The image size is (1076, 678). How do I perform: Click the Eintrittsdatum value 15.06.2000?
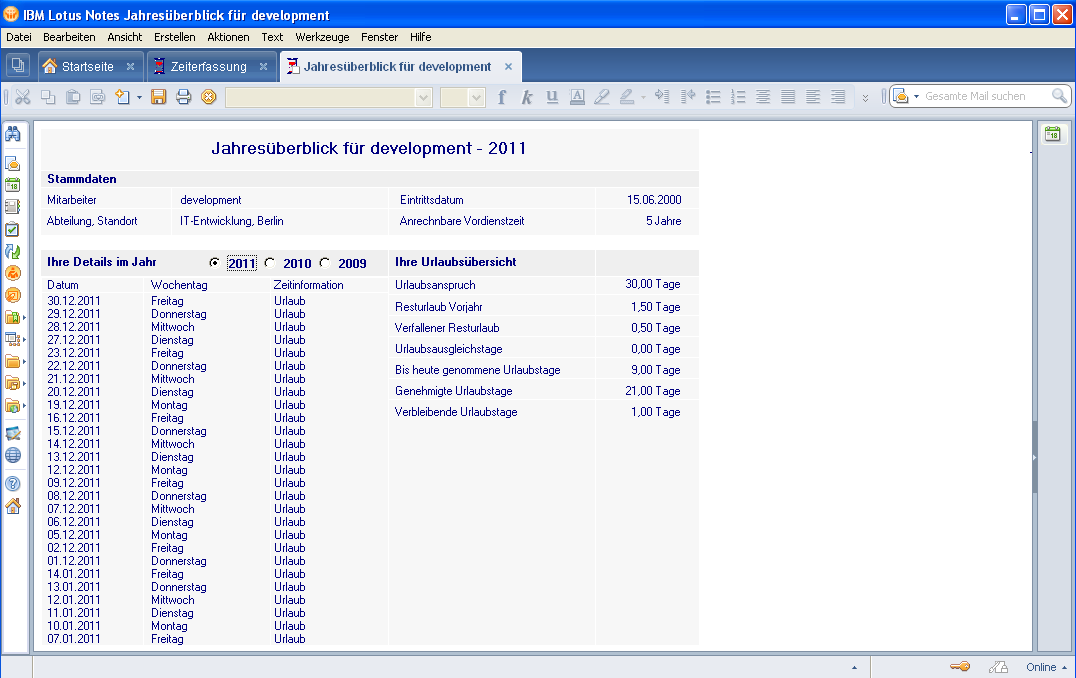pyautogui.click(x=654, y=200)
